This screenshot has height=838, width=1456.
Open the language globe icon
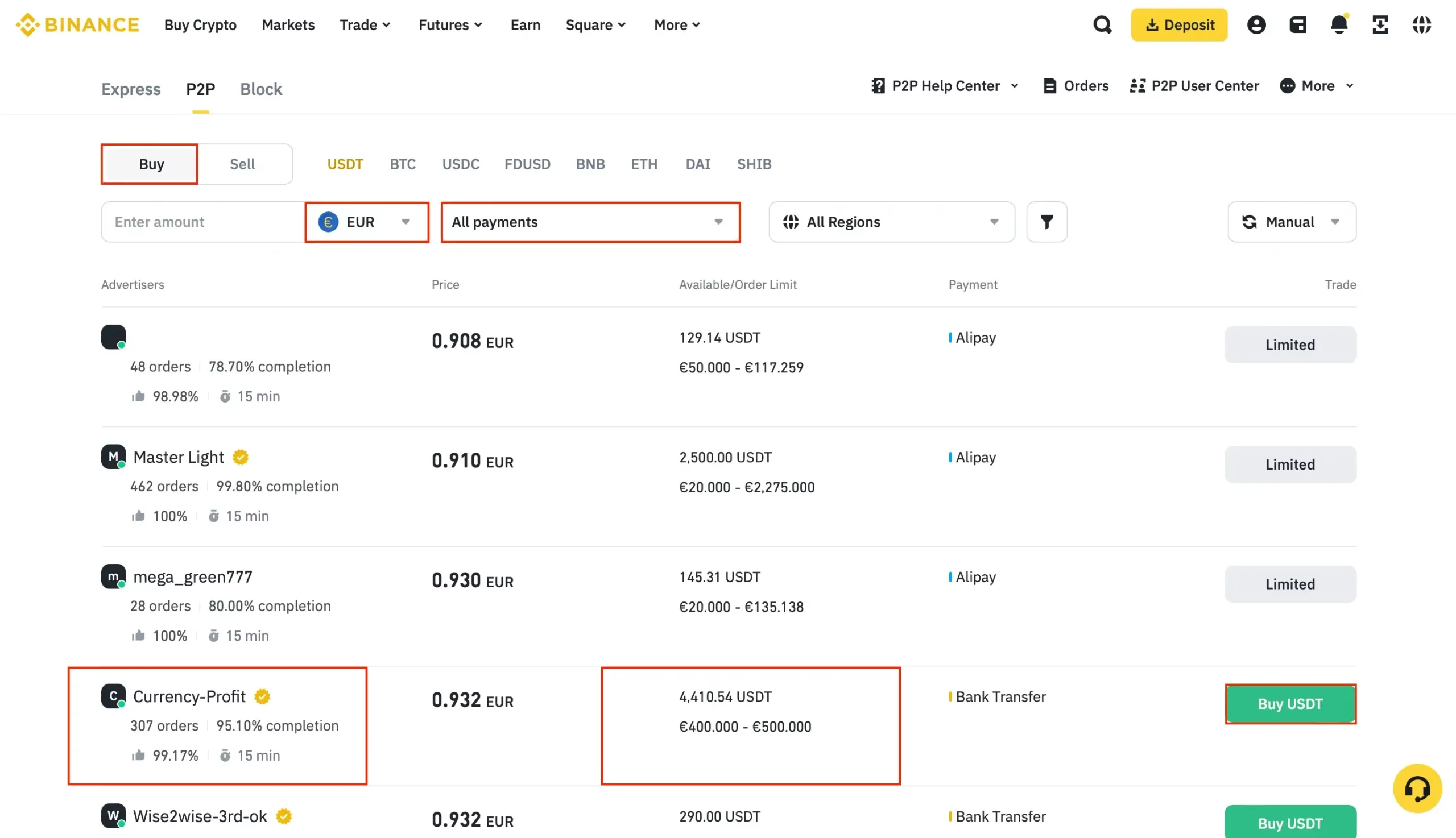tap(1421, 25)
